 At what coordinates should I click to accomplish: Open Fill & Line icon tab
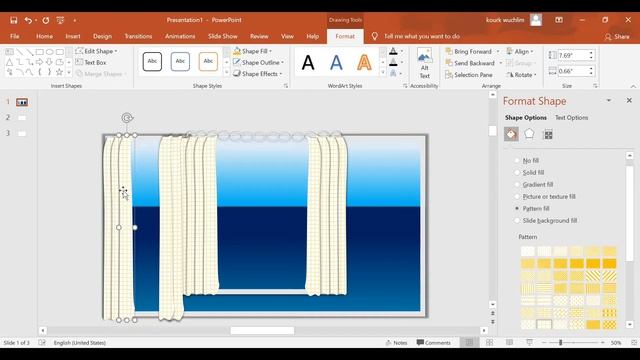pyautogui.click(x=511, y=134)
